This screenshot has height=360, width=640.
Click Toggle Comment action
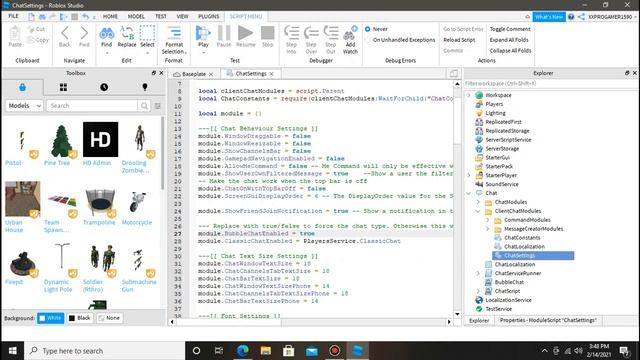[x=510, y=29]
